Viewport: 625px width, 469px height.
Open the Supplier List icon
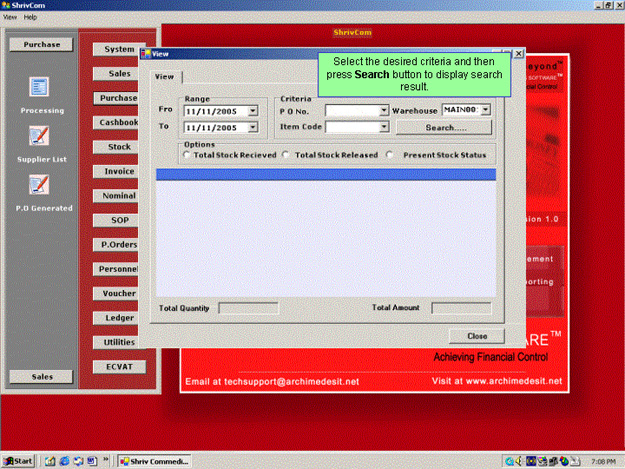[40, 136]
